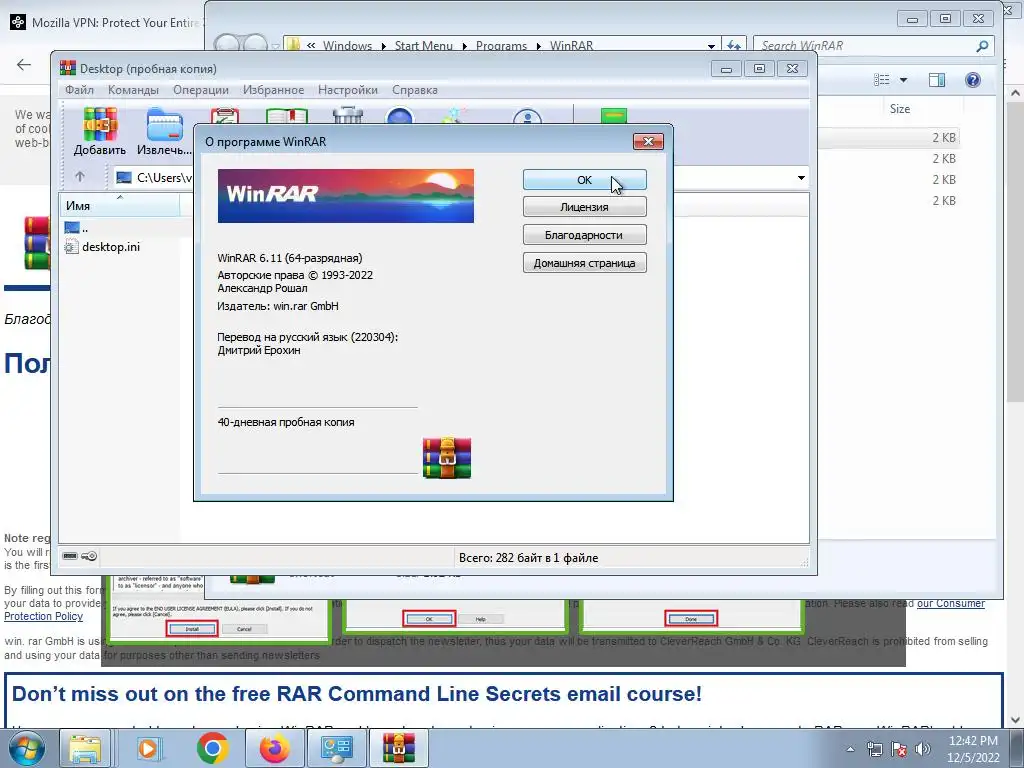Expand the Programs breadcrumb arrow in Explorer

pos(539,46)
